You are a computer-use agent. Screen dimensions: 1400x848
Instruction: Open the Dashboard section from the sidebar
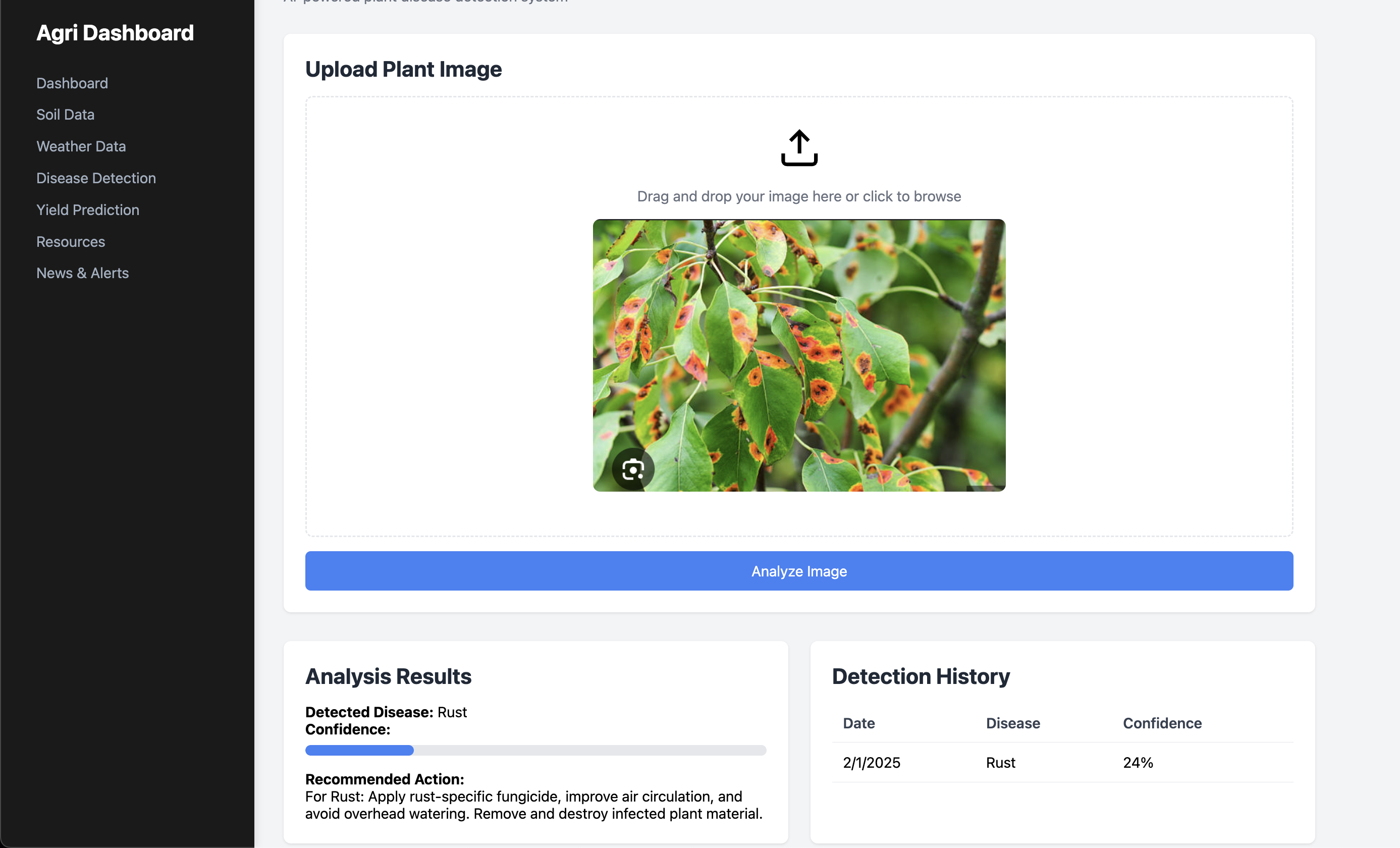coord(72,83)
